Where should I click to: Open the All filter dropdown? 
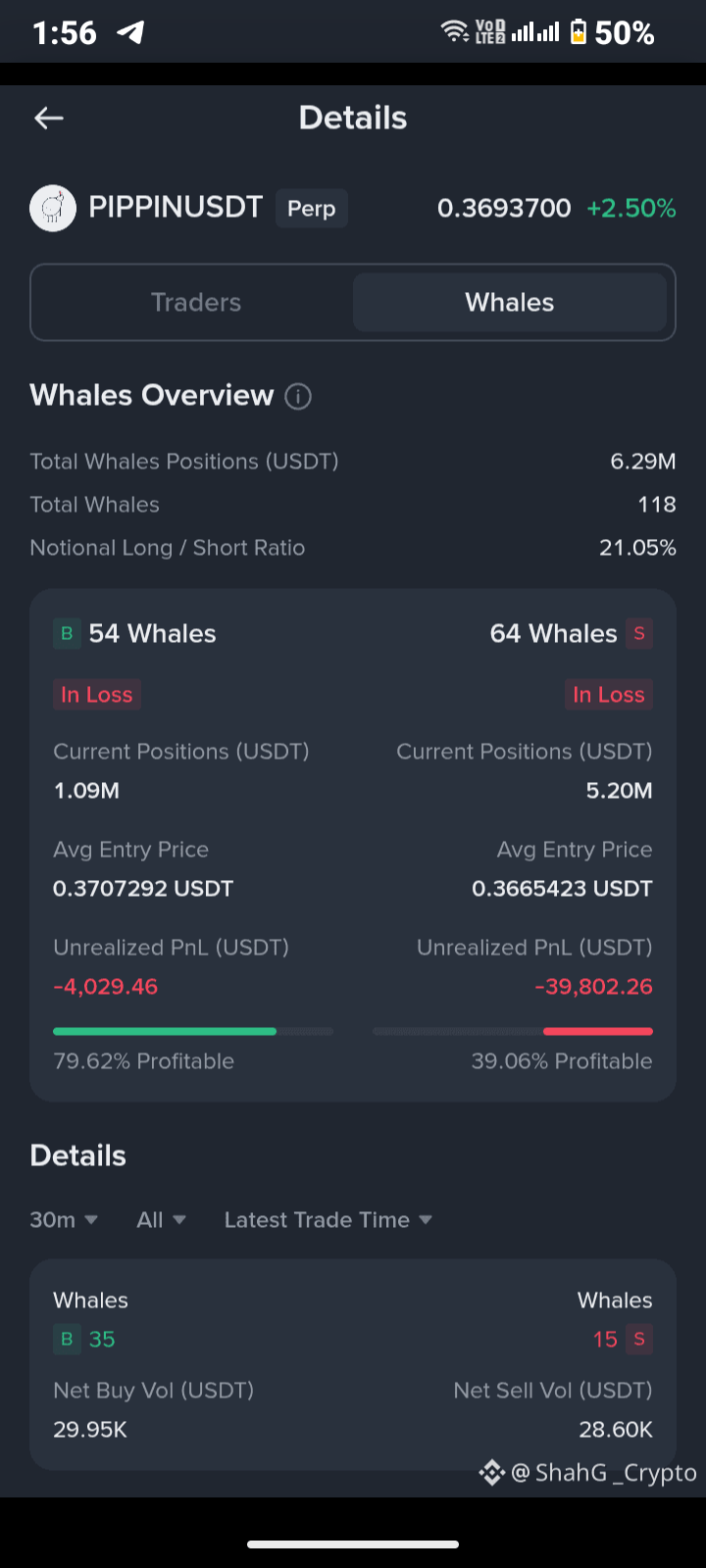coord(161,1220)
